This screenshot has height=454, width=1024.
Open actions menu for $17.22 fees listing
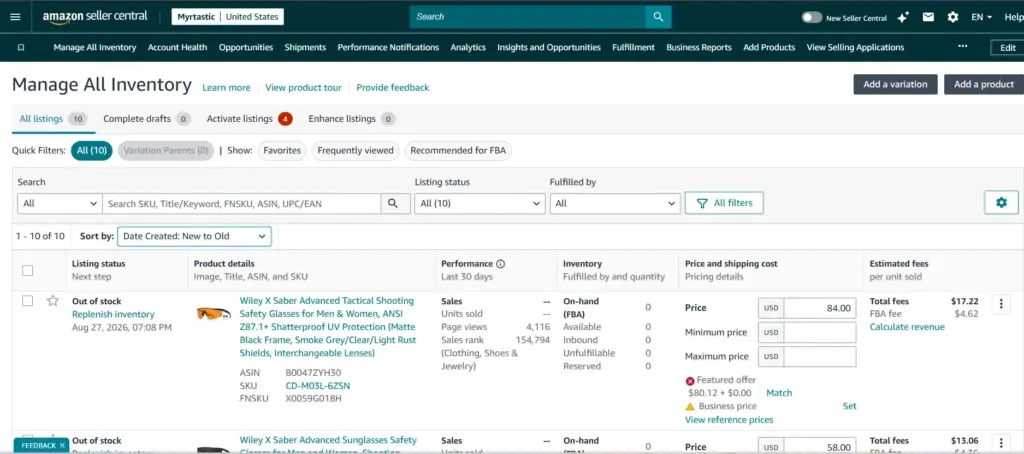tap(1001, 304)
